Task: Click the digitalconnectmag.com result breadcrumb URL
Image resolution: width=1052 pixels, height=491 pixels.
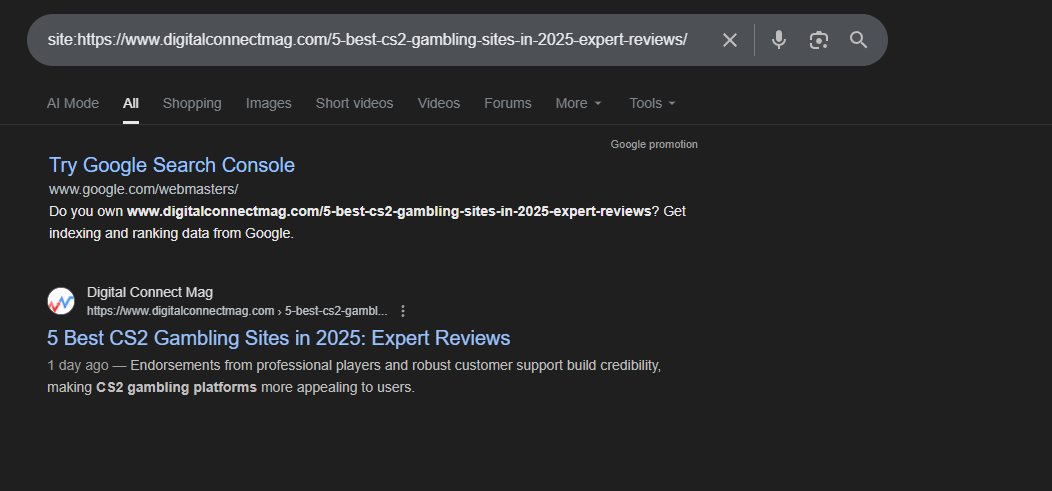Action: [237, 311]
